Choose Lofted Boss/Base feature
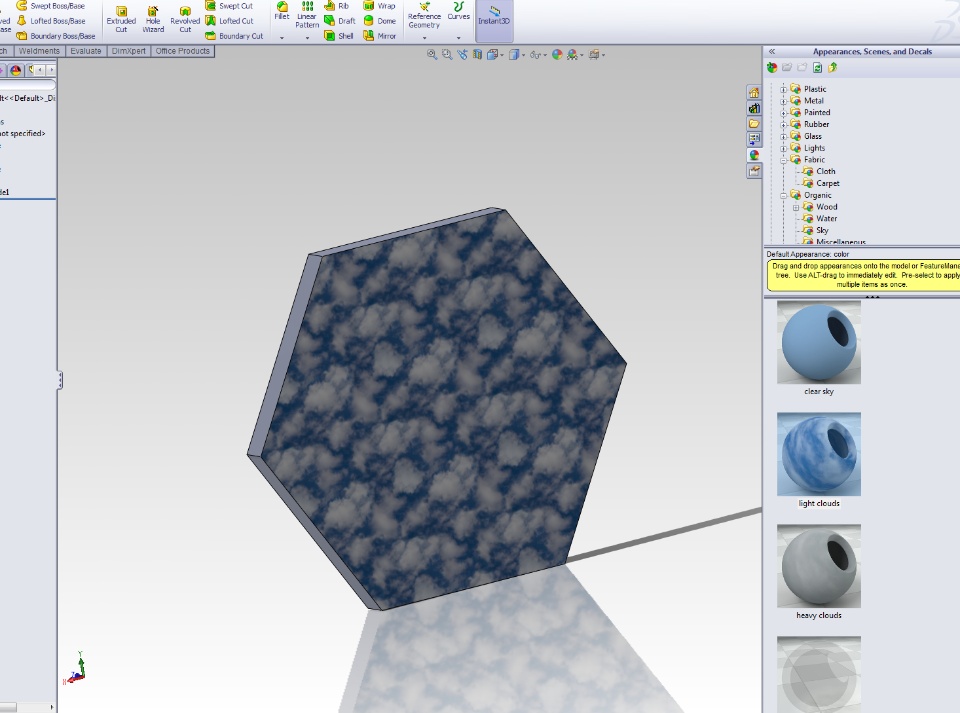The width and height of the screenshot is (960, 713). tap(50, 21)
